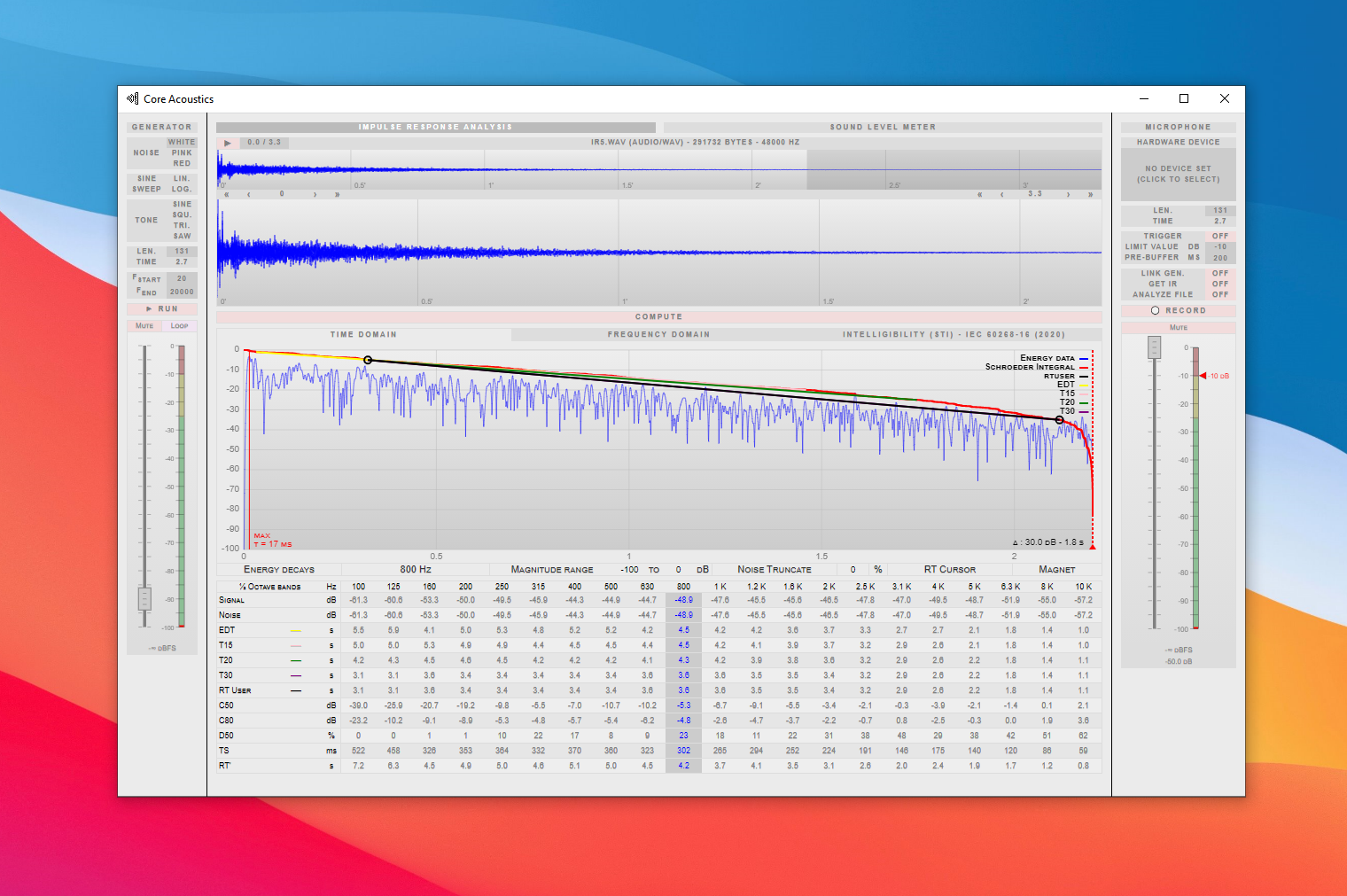The height and width of the screenshot is (896, 1347).
Task: Change the 800 Hz energy decay band
Action: 415,570
